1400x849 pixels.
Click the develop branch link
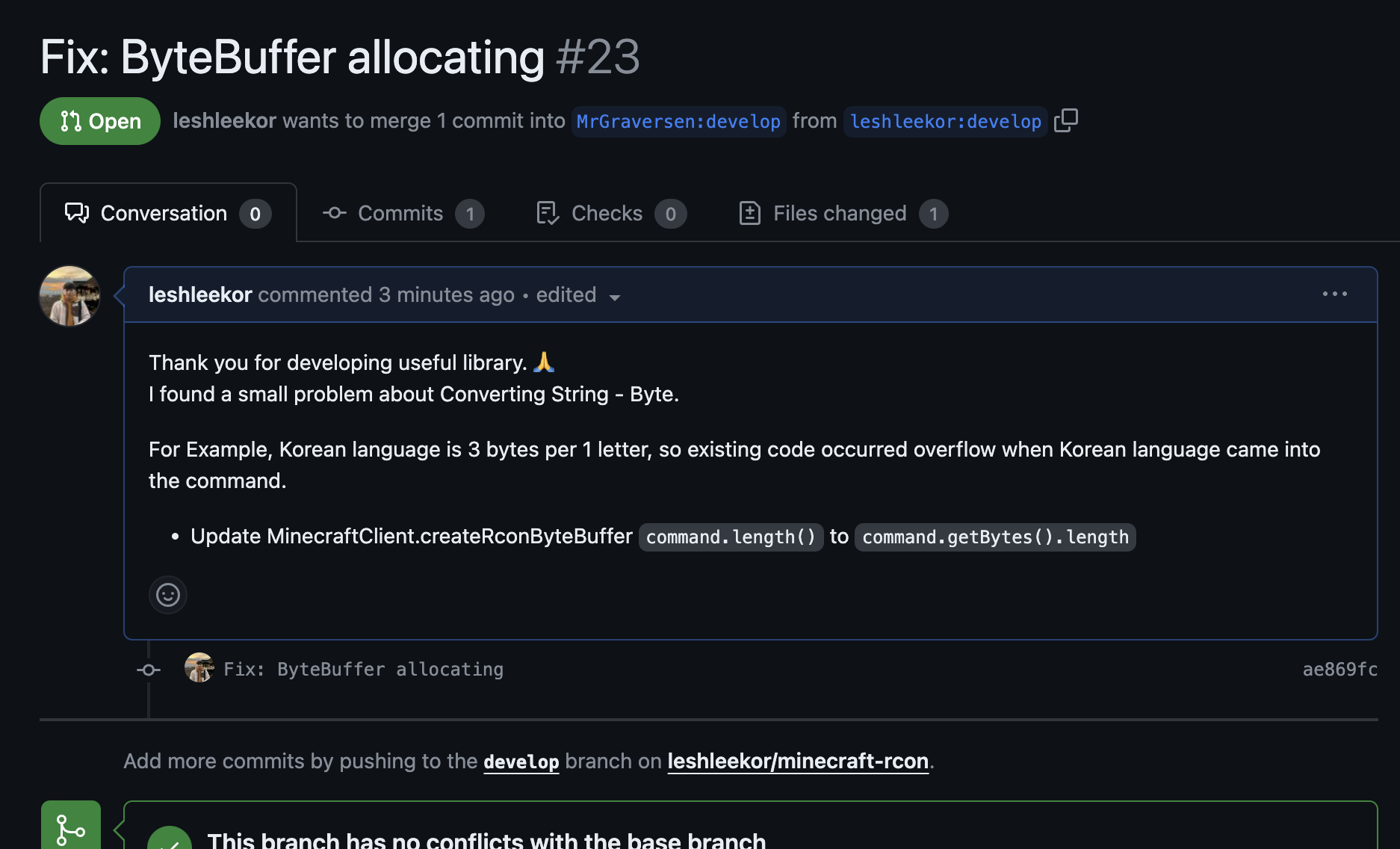[x=521, y=762]
